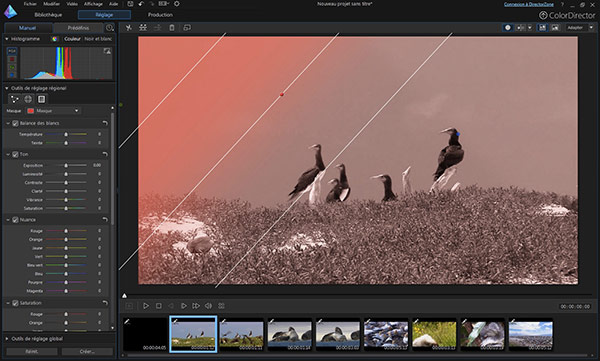600x361 pixels.
Task: Expand Outils de réglage global section
Action: [x=7, y=339]
